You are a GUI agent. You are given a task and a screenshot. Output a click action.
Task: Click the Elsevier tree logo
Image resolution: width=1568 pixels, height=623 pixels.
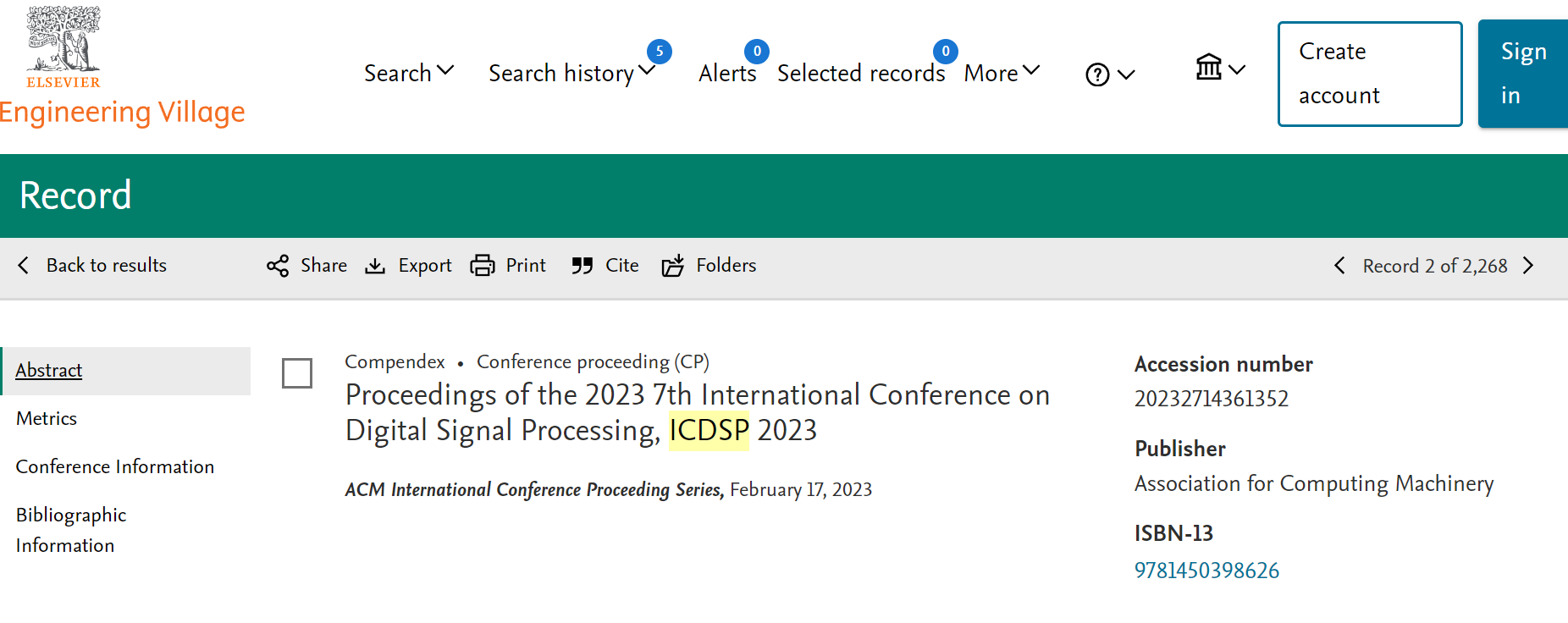[63, 47]
